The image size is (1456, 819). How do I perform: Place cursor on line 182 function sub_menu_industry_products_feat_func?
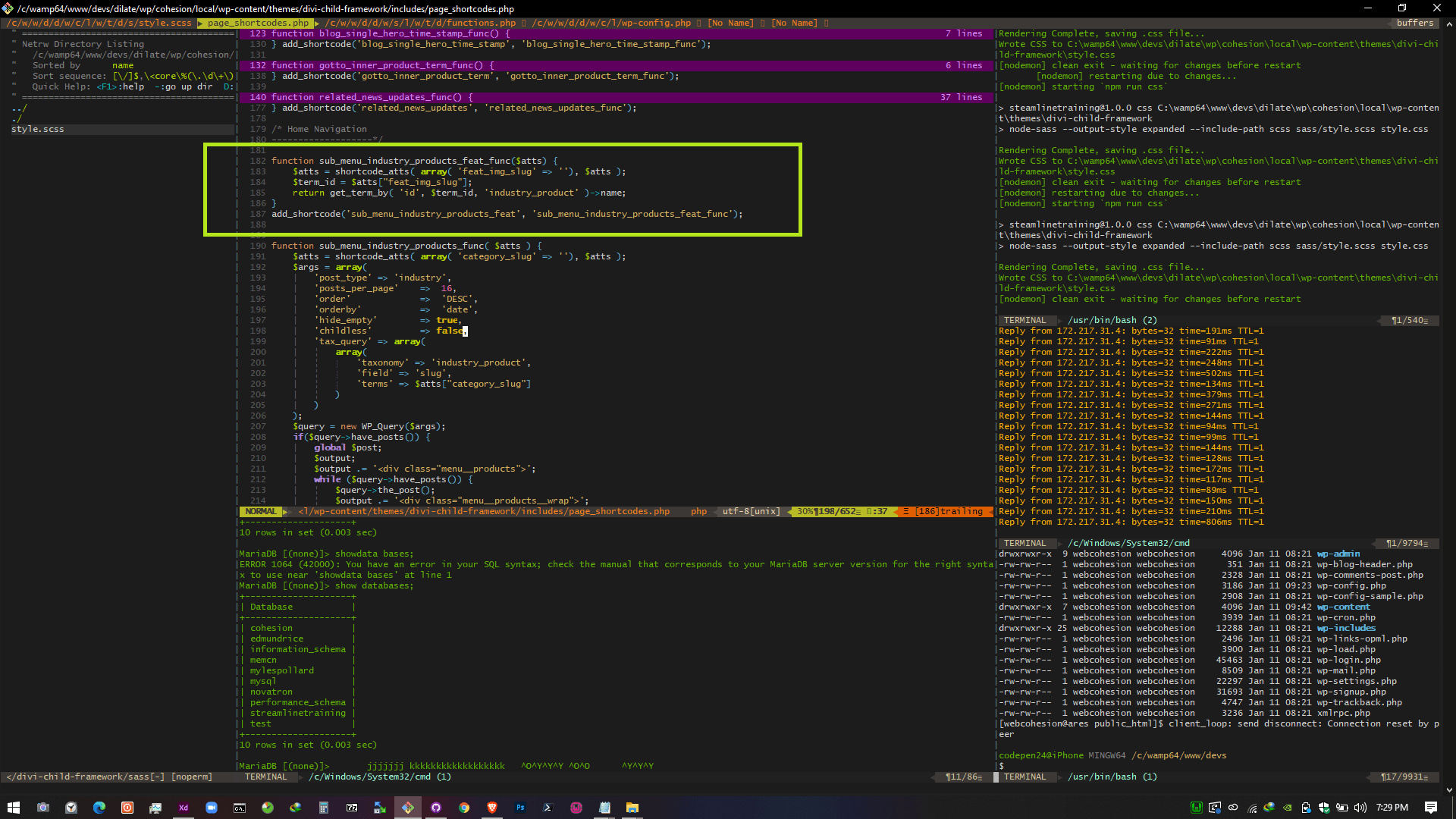click(415, 161)
